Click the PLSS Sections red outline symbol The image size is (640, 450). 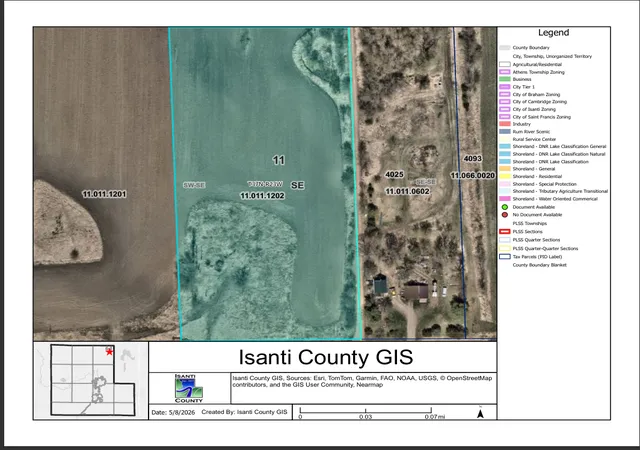(505, 232)
